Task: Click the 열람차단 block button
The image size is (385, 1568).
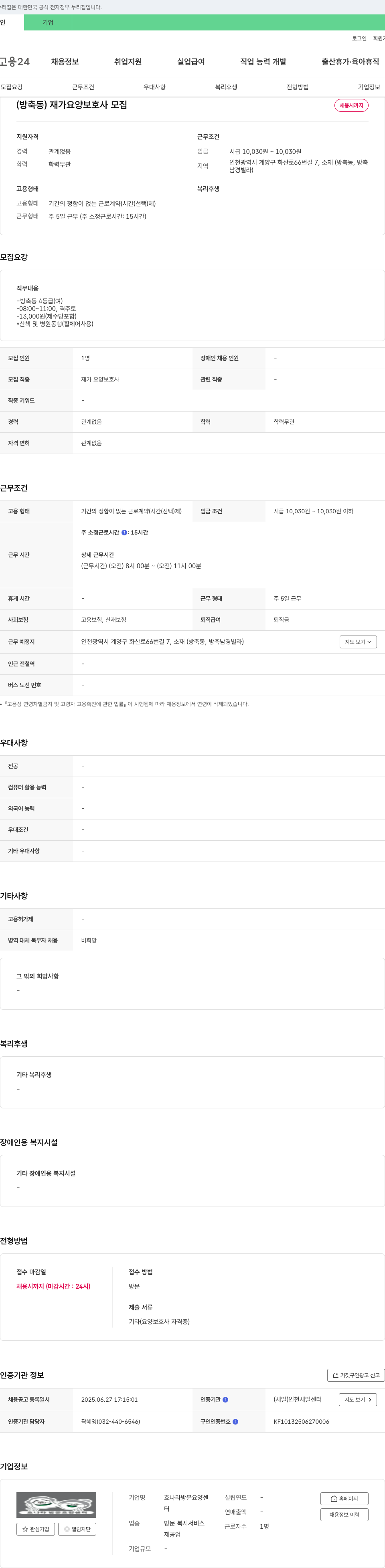Action: pyautogui.click(x=77, y=1528)
